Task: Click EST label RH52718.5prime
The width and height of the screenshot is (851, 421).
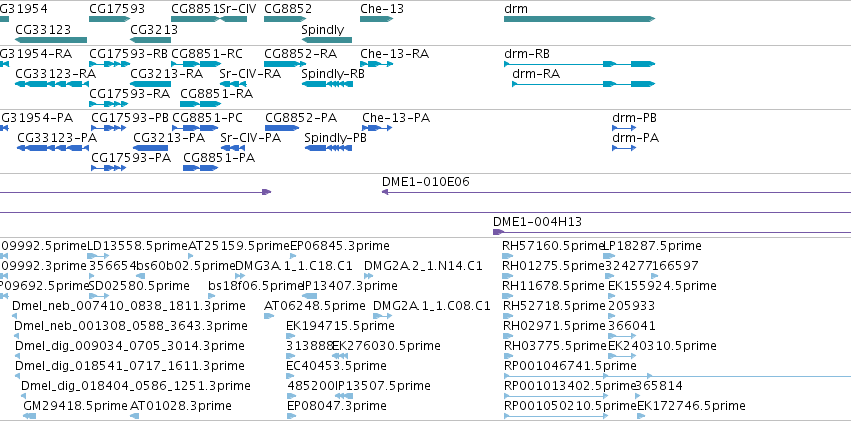Action: pyautogui.click(x=553, y=306)
